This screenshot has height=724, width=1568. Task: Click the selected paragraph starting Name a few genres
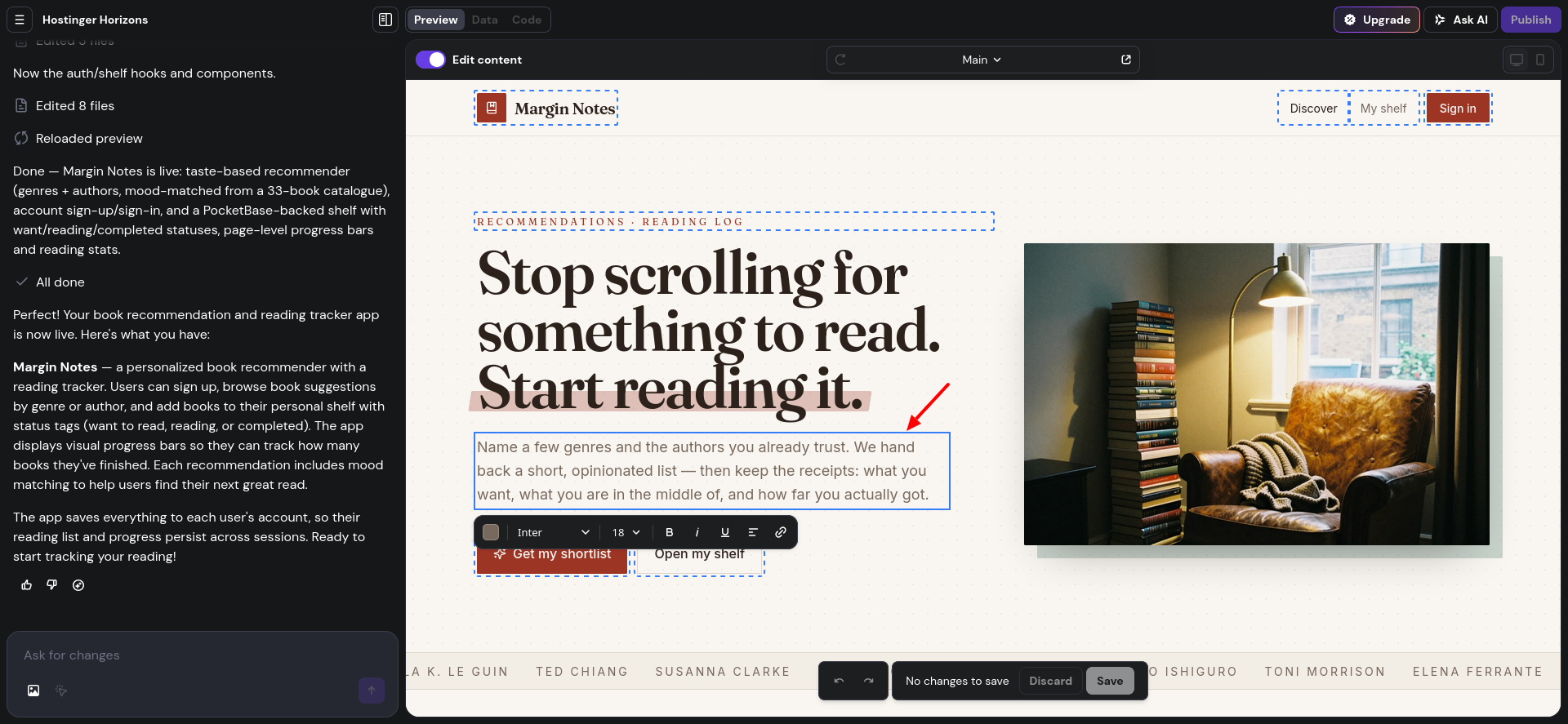(x=712, y=471)
